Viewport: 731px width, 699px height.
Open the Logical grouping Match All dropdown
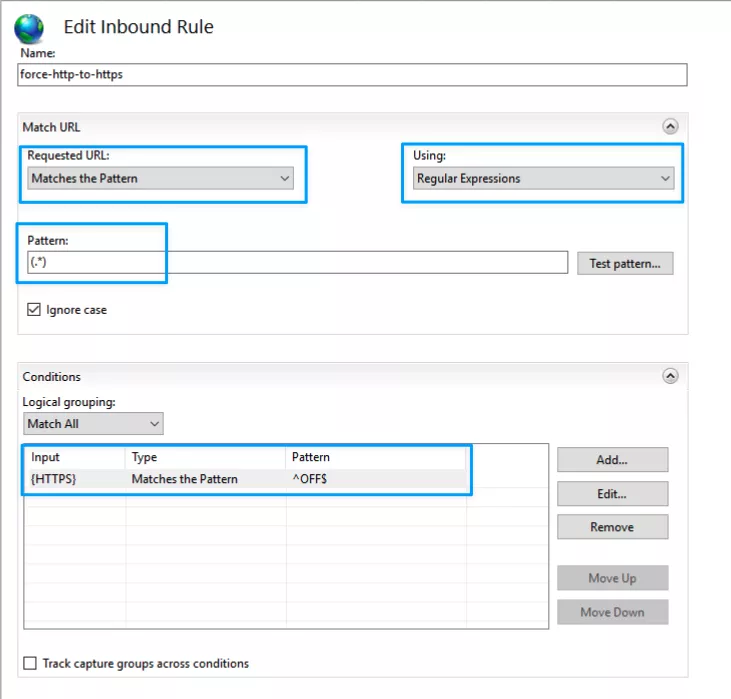93,424
